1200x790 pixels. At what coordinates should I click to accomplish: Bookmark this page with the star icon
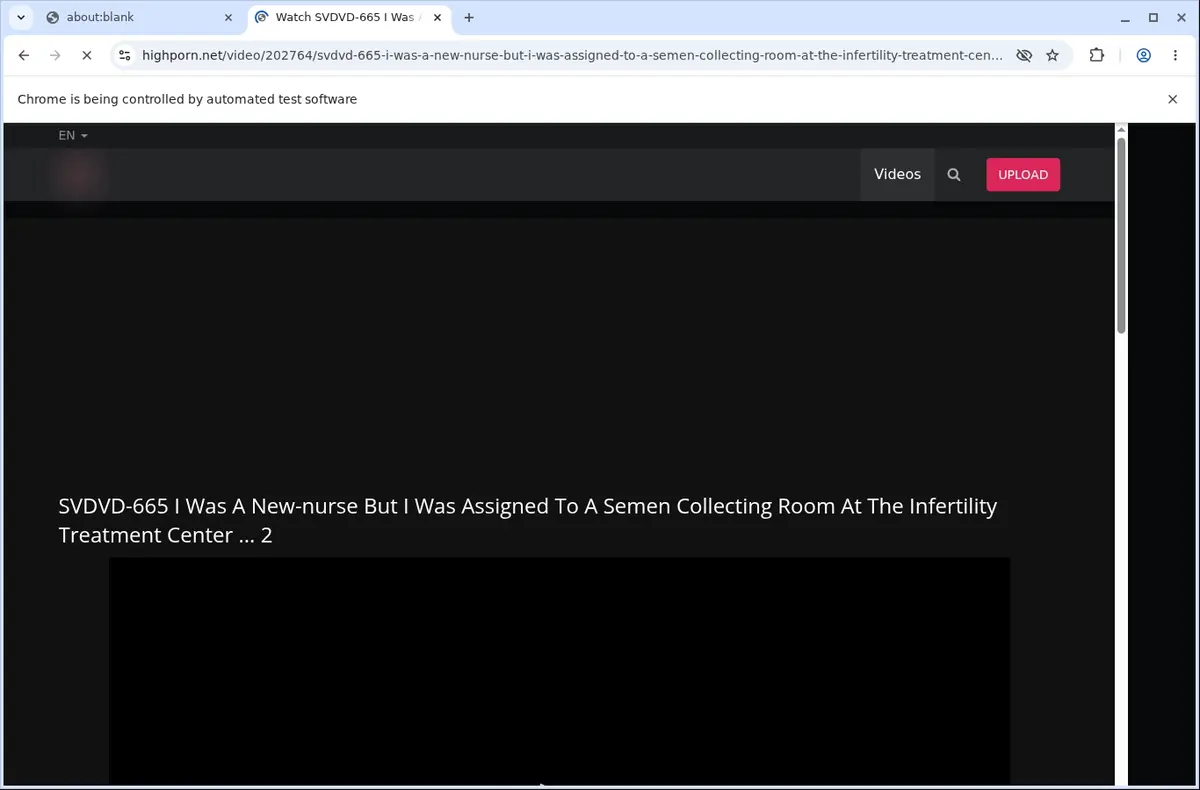pos(1052,56)
